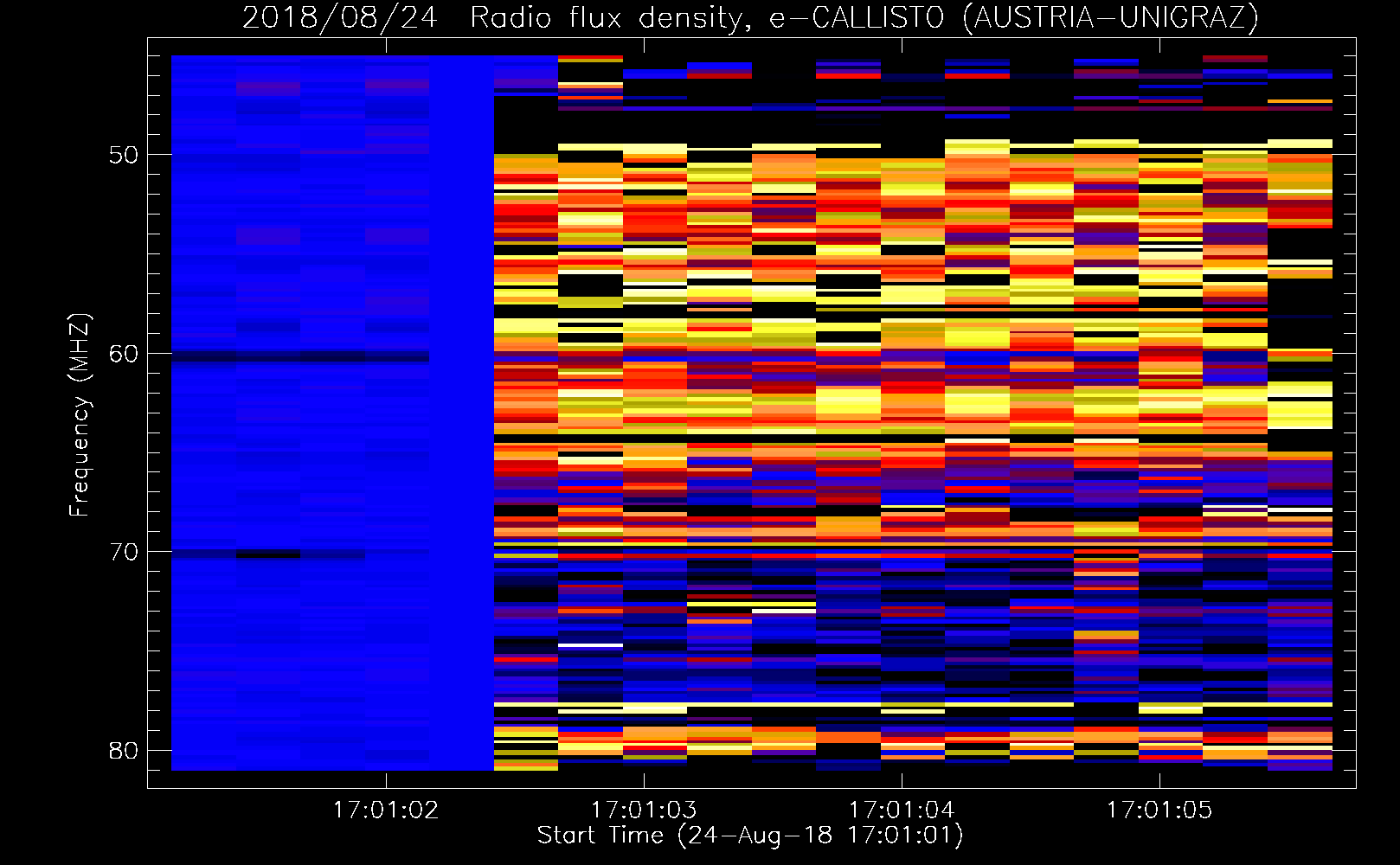Screen dimensions: 1400x865
Task: Click the frequency tick label '50'
Action: tap(124, 155)
